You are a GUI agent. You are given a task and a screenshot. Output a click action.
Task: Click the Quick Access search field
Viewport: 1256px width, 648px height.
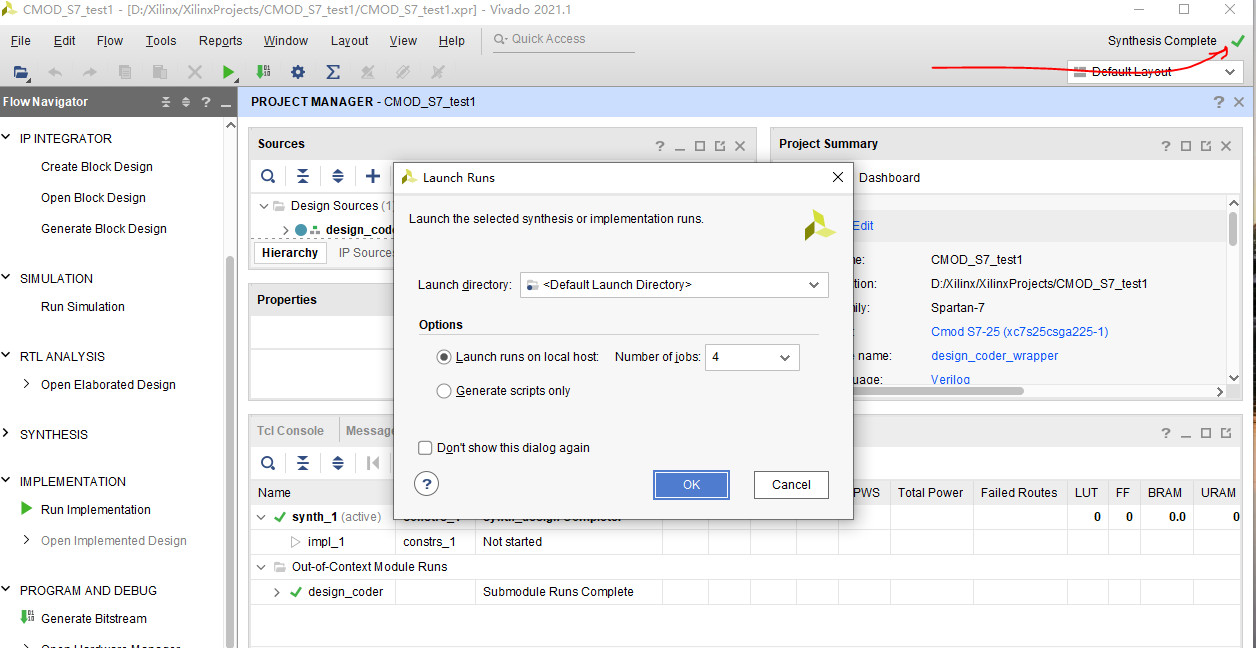coord(564,40)
